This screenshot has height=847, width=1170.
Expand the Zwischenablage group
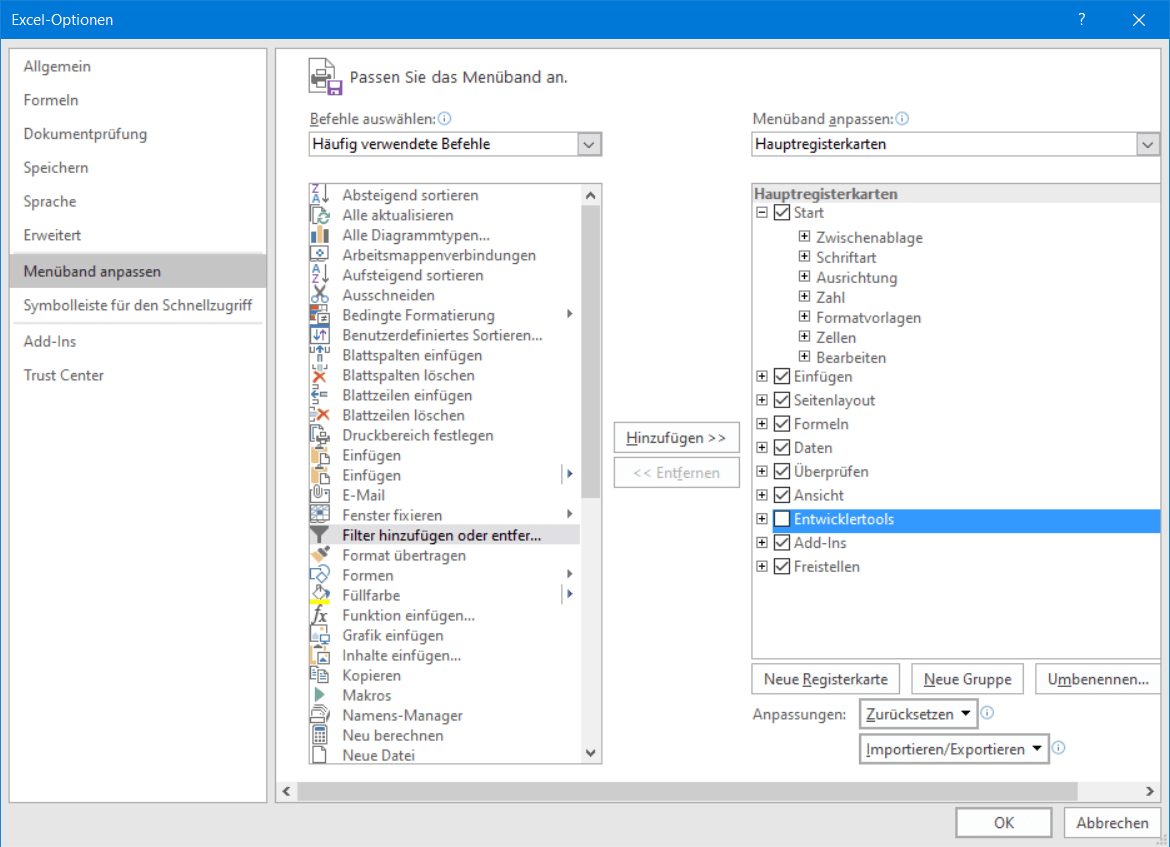pyautogui.click(x=804, y=237)
